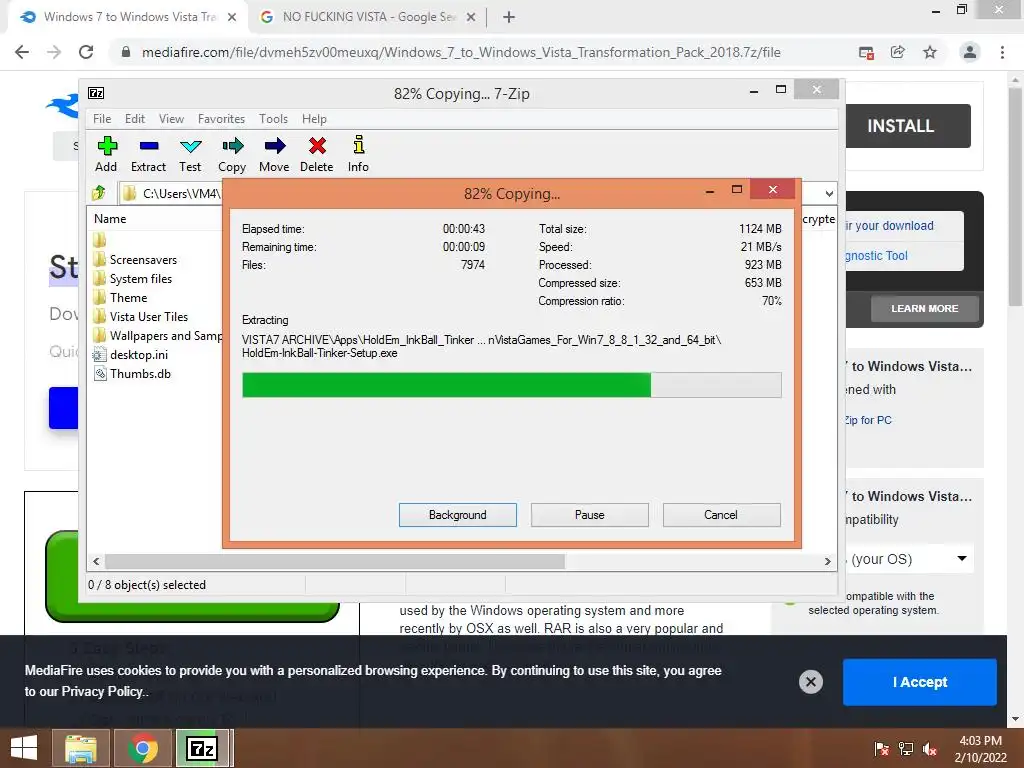Go back using the Chrome back arrow

[x=22, y=52]
